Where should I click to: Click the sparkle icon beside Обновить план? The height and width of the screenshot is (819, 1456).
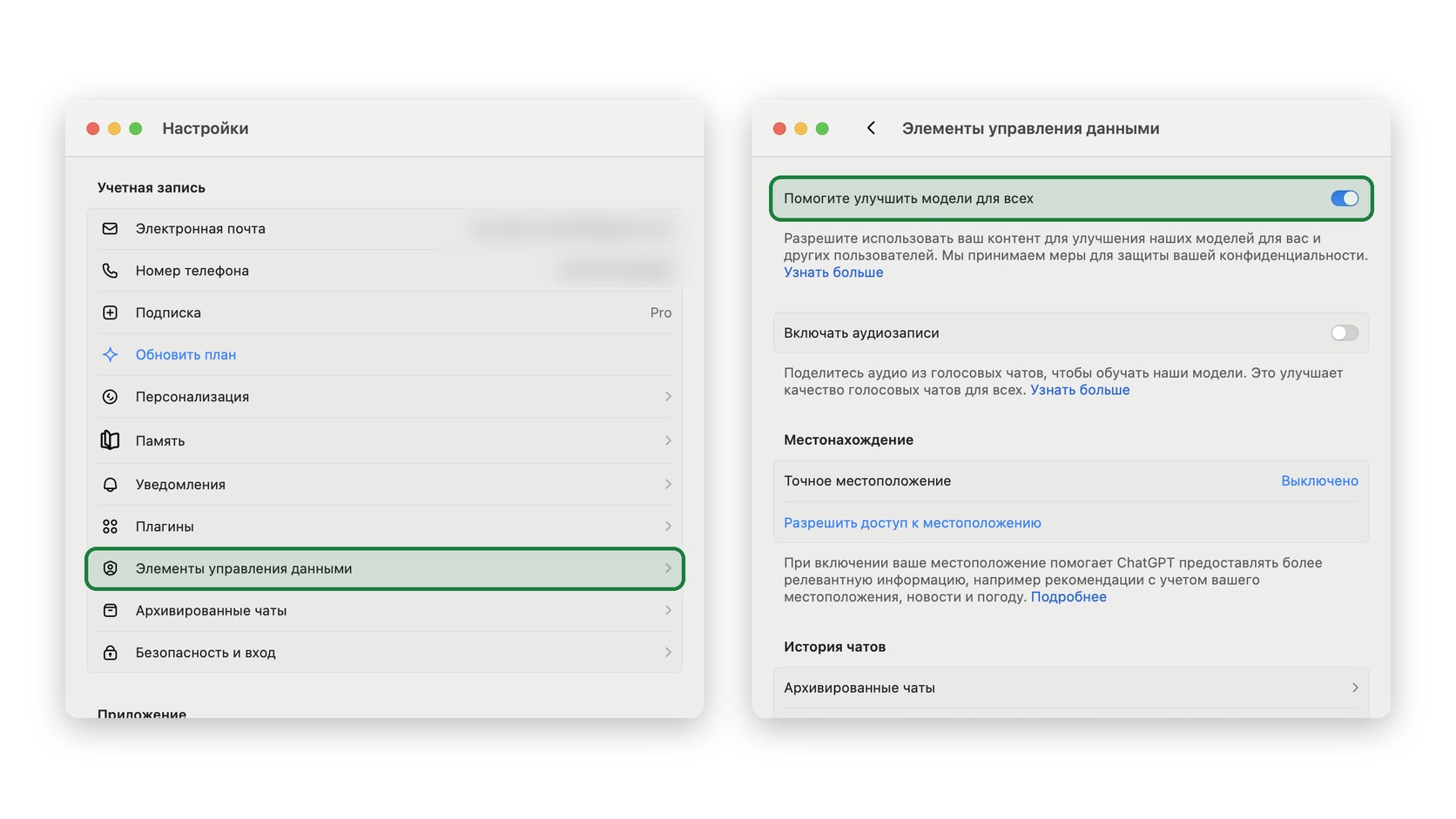point(110,354)
